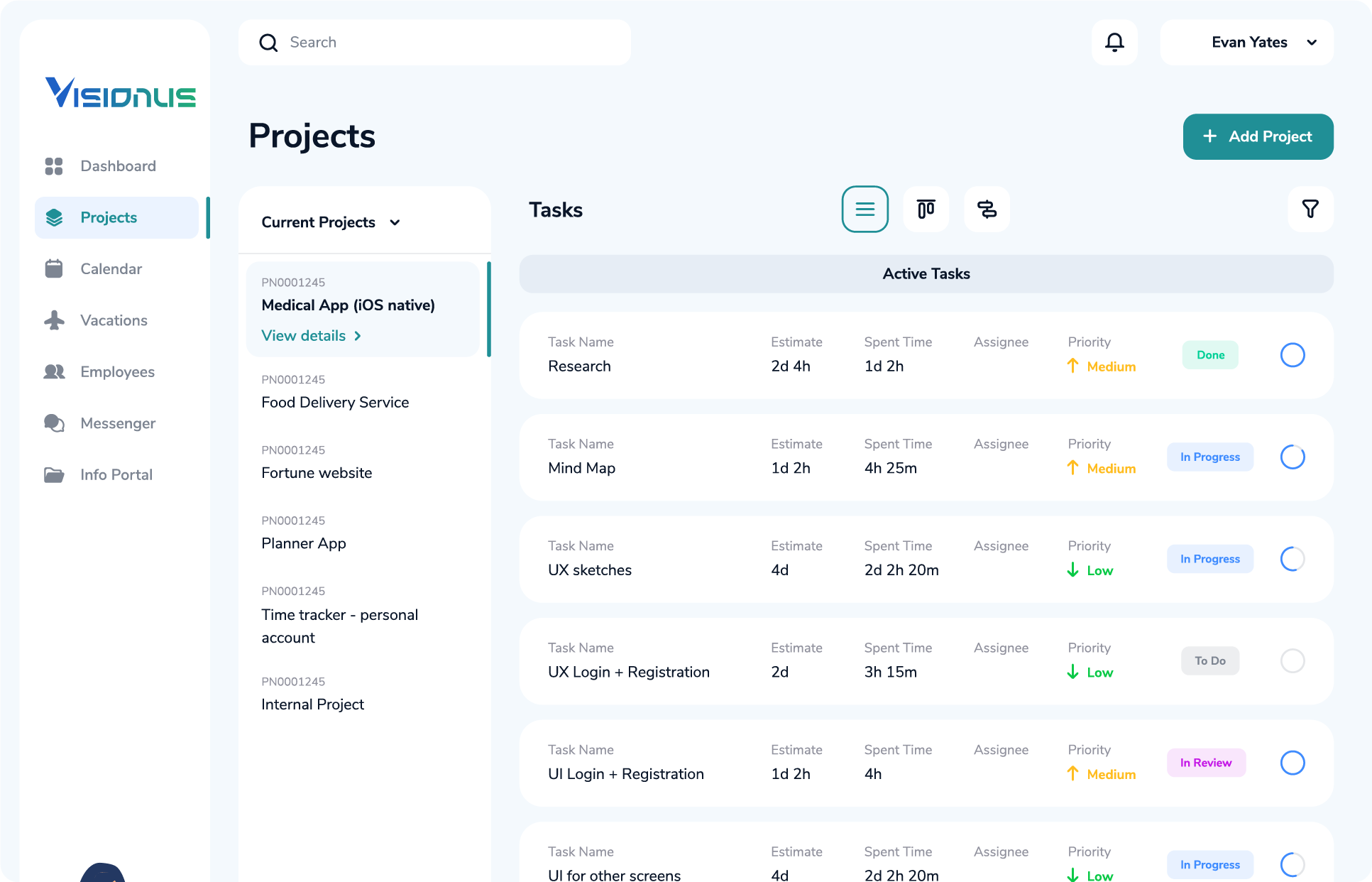The image size is (1372, 882).
Task: Toggle completion circle on UX sketches task
Action: [1293, 559]
